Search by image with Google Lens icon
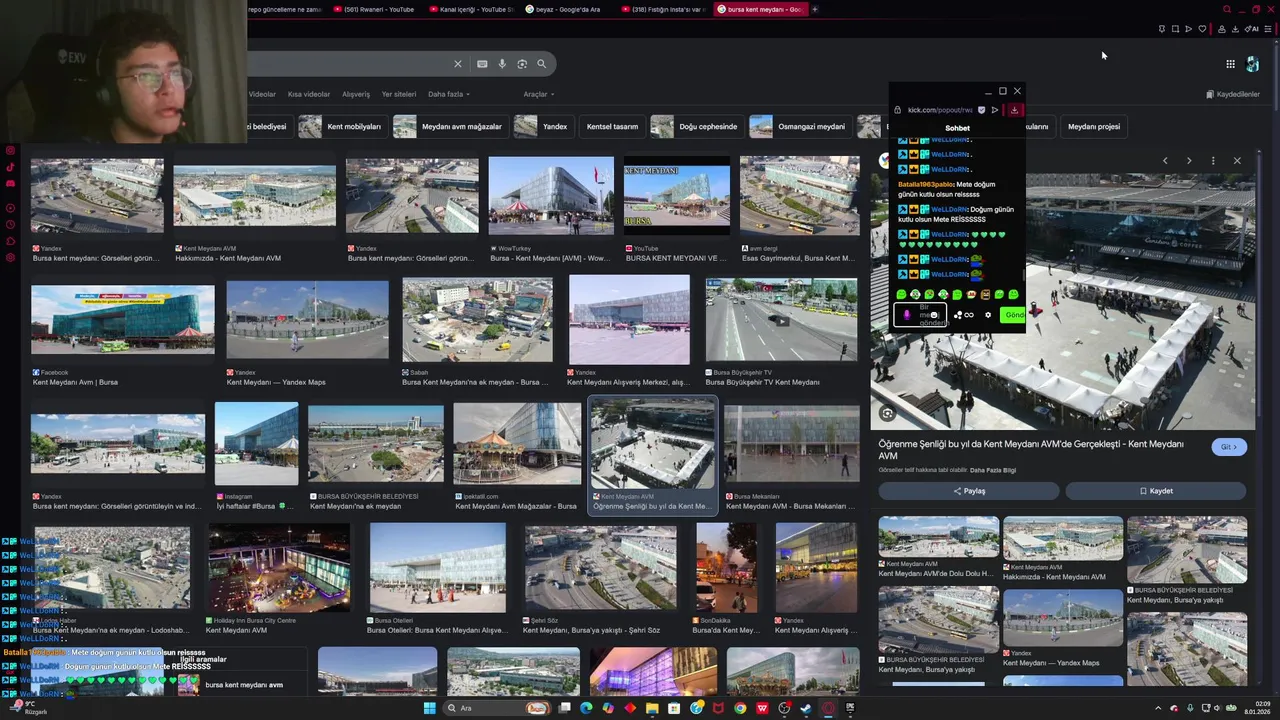1280x720 pixels. [x=522, y=64]
